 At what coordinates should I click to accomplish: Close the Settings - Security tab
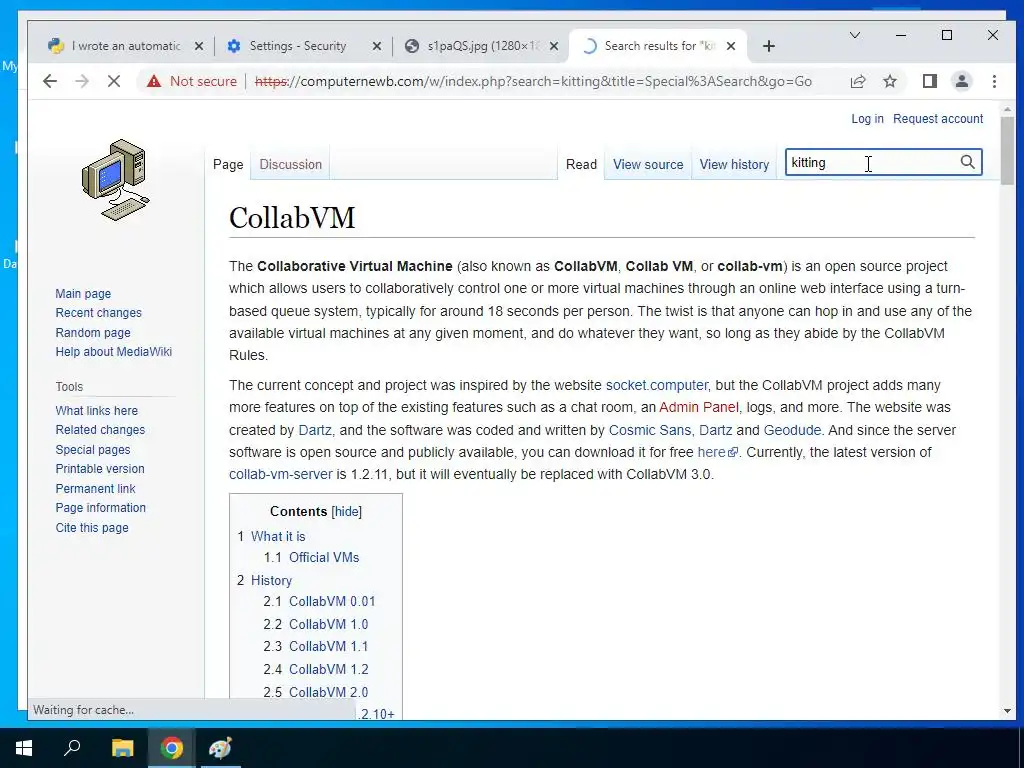pyautogui.click(x=377, y=46)
